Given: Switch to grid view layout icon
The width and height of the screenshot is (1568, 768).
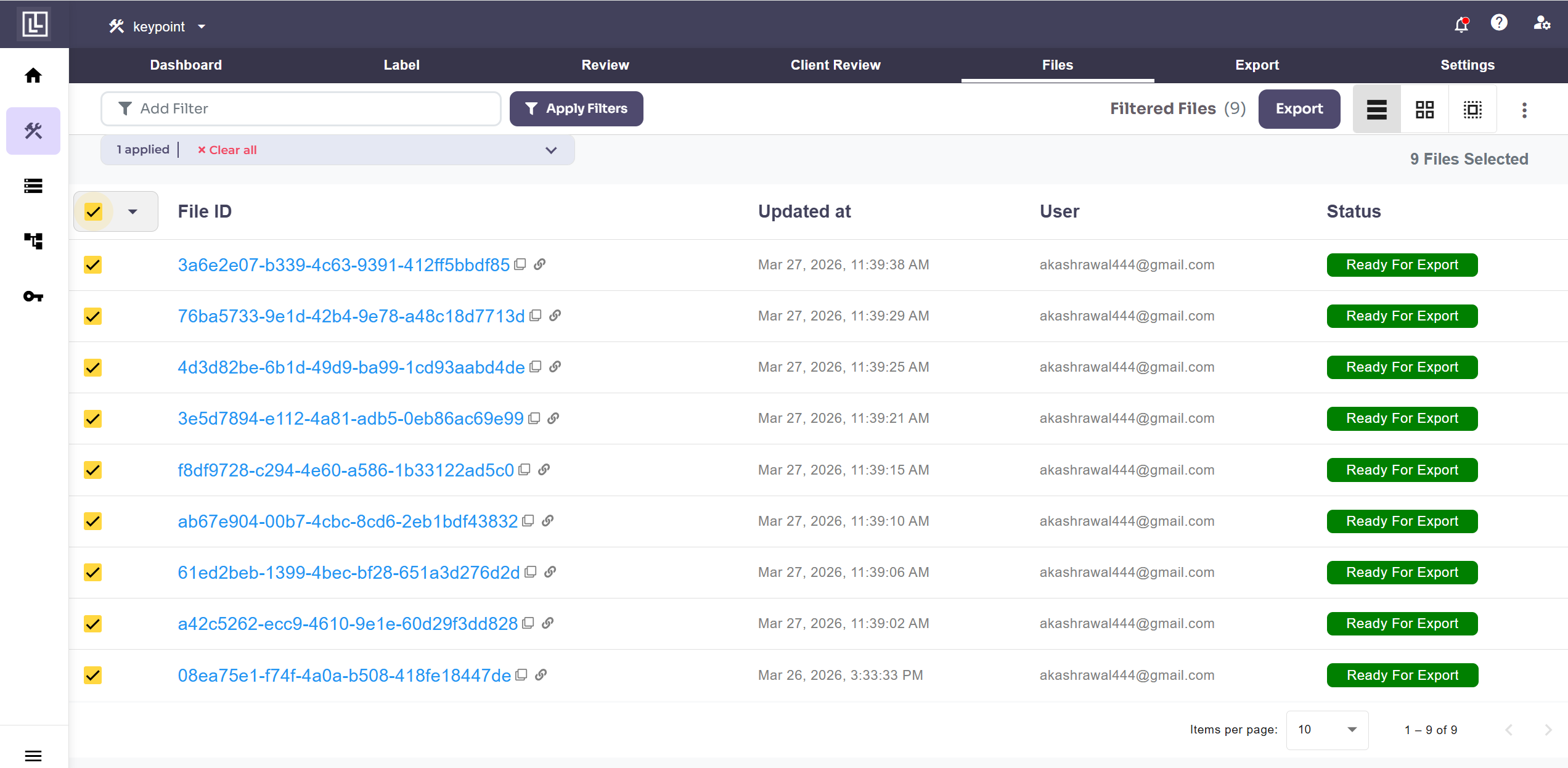Looking at the screenshot, I should (x=1424, y=110).
